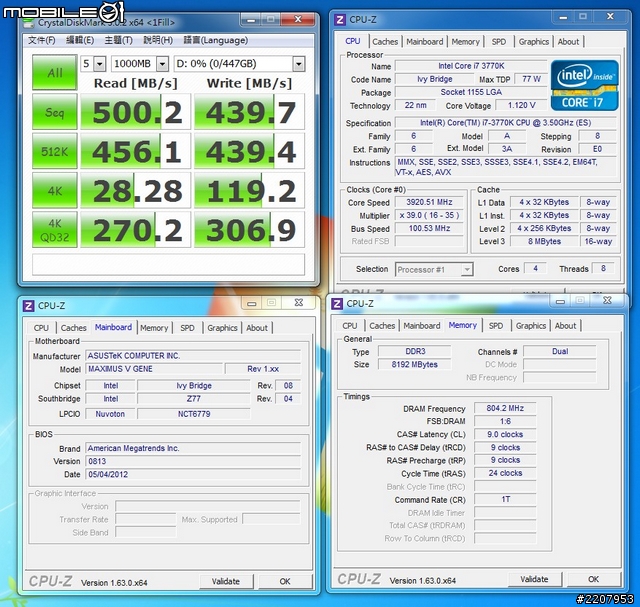Click OK in the Mainboard CPU-Z window
640x607 pixels.
285,581
